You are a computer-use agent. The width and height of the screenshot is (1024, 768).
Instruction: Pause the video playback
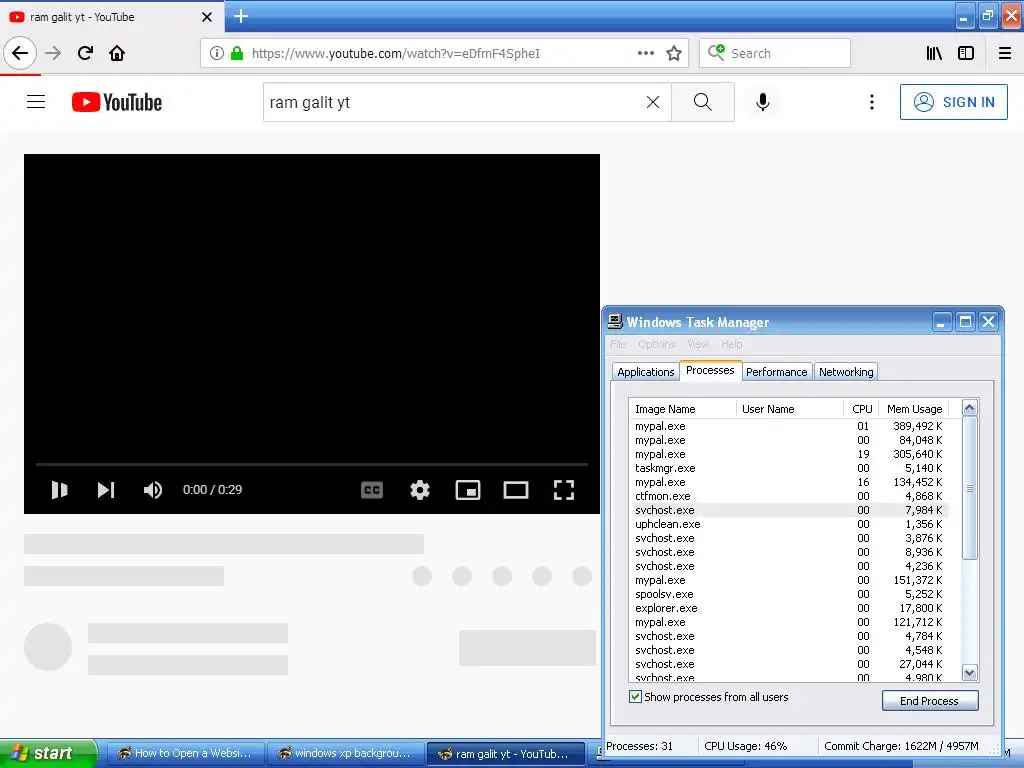[x=59, y=490]
